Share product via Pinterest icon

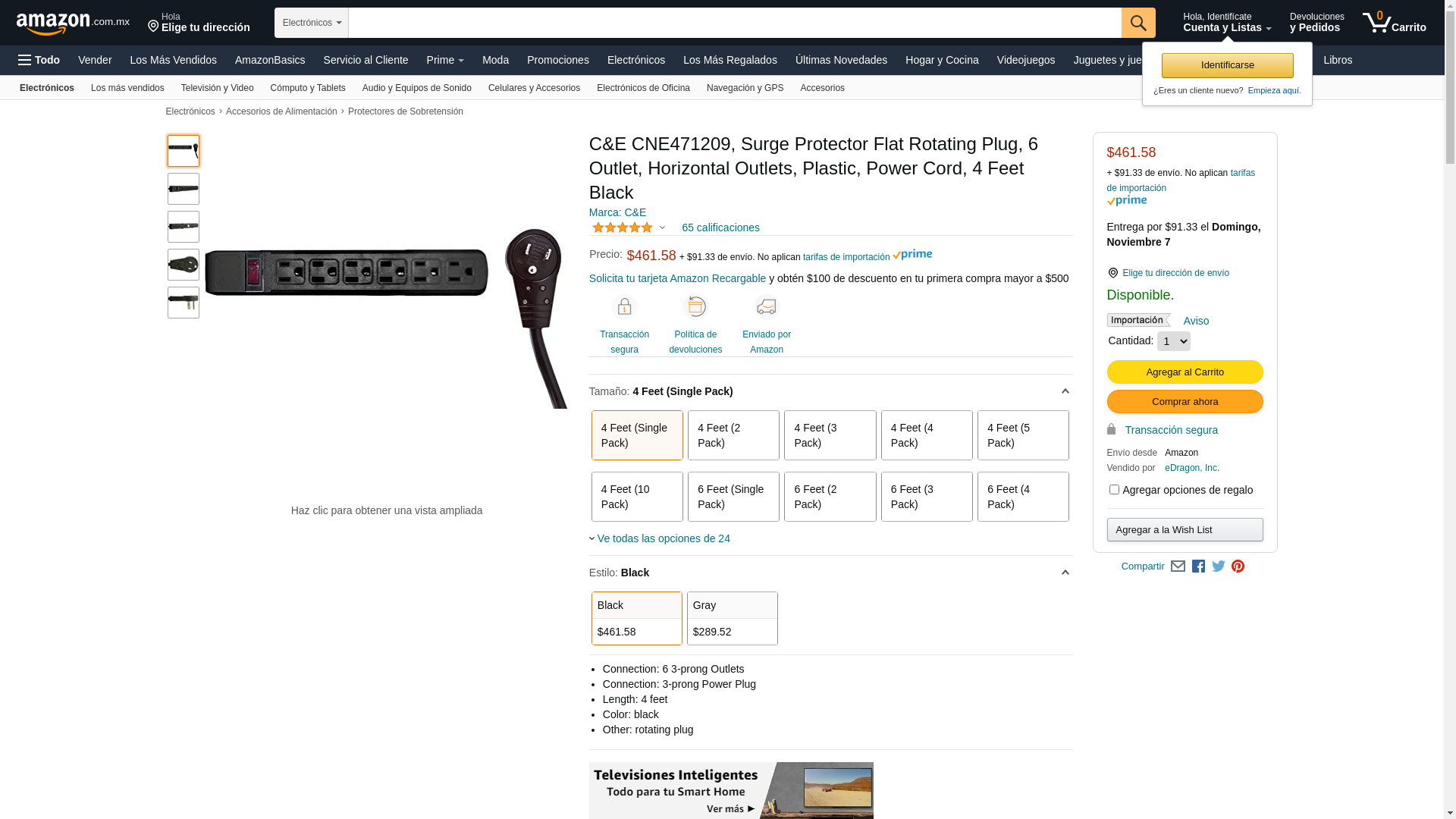point(1238,566)
